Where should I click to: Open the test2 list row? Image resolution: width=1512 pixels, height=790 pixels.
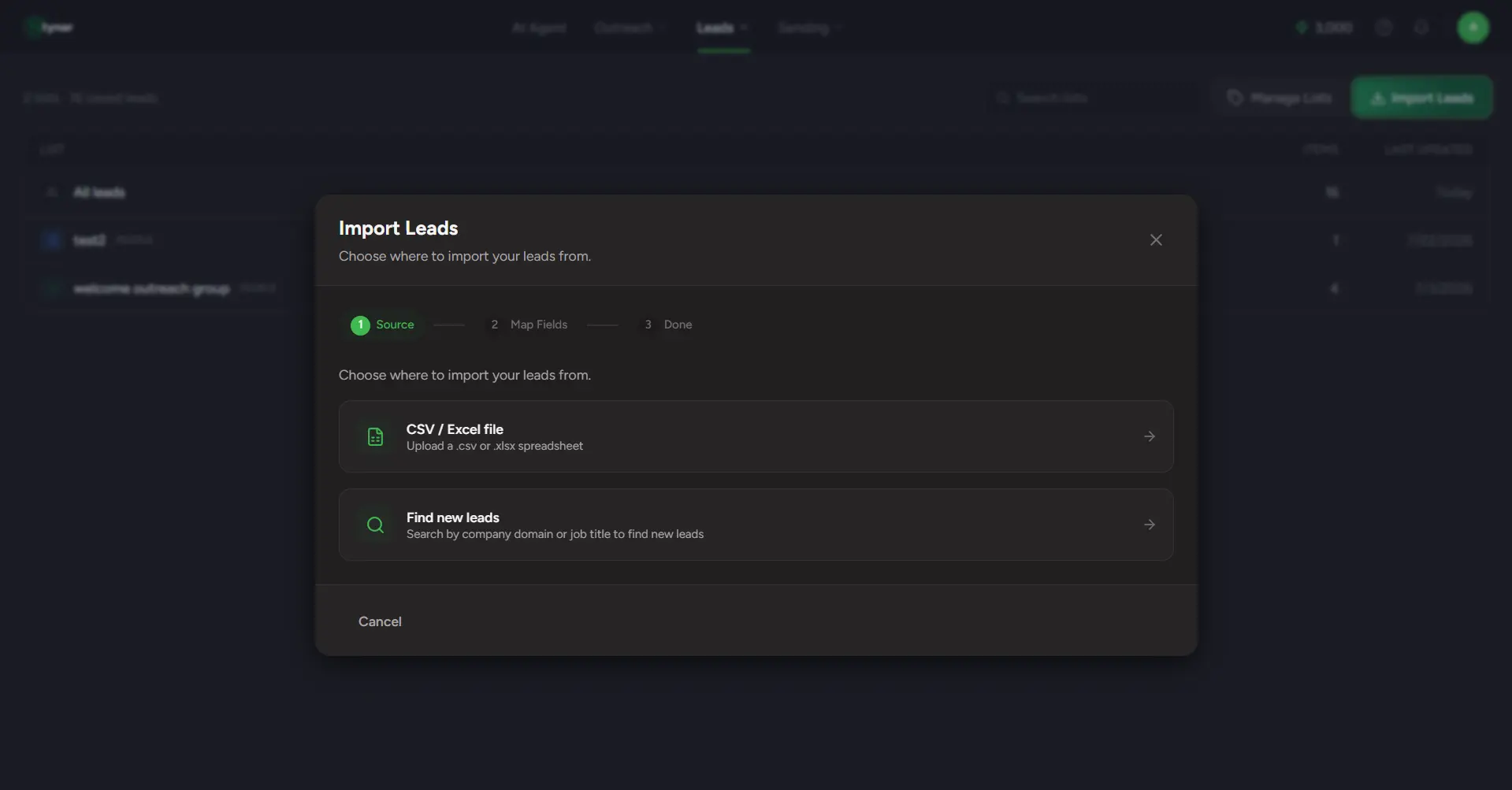756,240
